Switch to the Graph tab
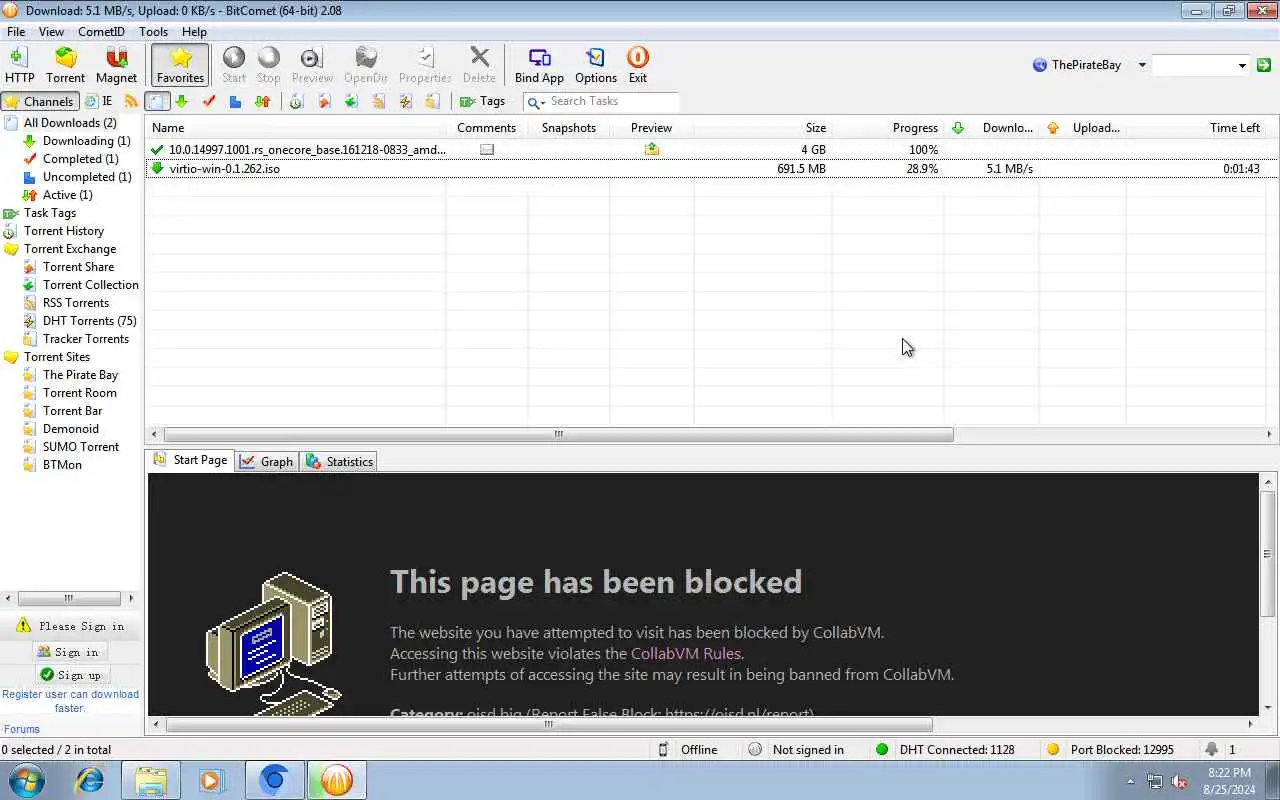 click(267, 461)
